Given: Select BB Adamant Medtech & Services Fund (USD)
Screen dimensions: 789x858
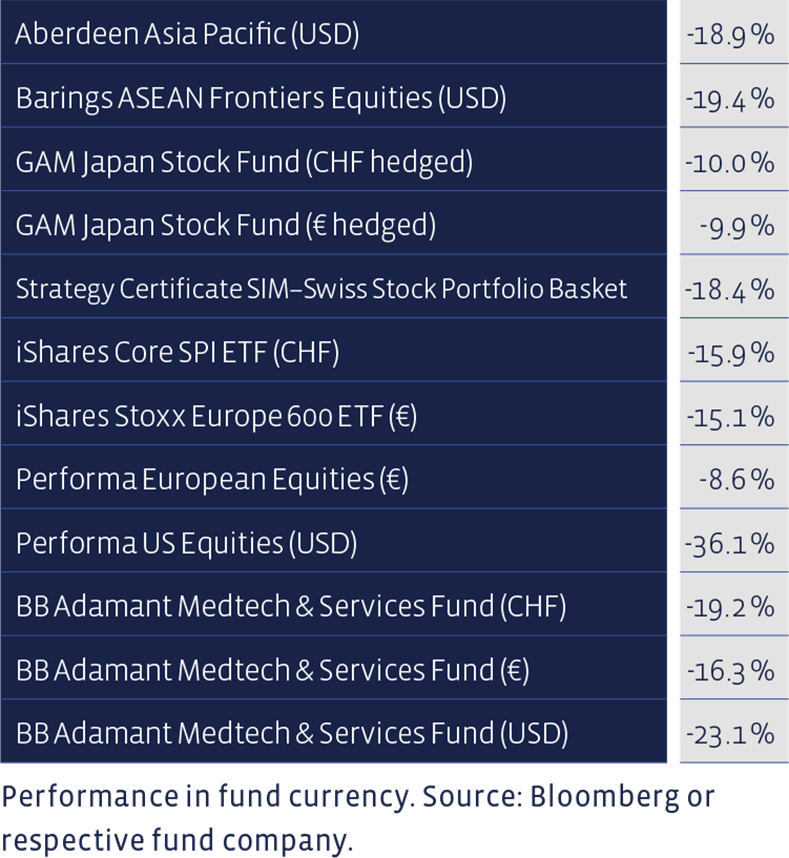Looking at the screenshot, I should [x=292, y=734].
